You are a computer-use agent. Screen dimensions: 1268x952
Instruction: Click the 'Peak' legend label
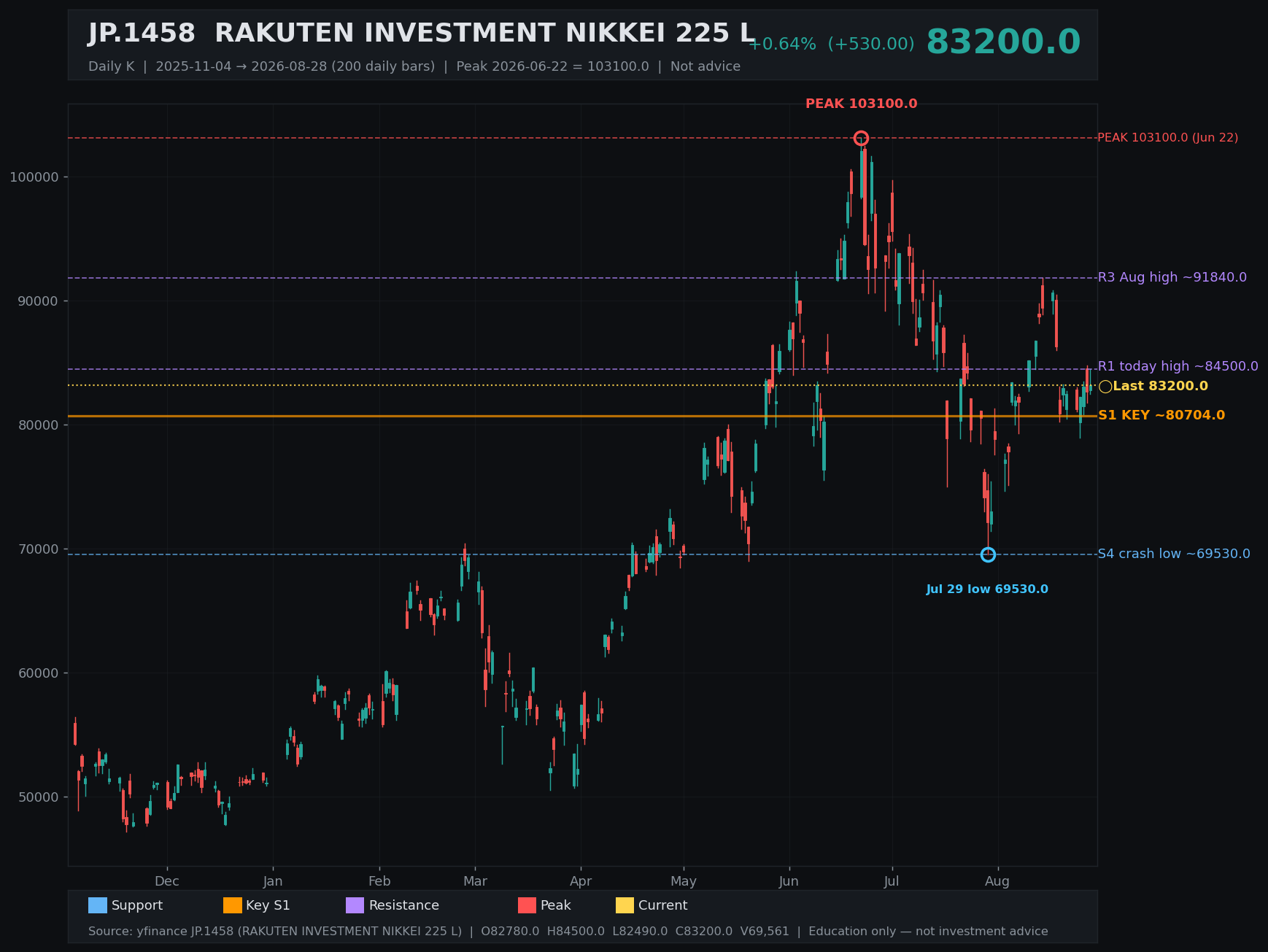[x=556, y=905]
